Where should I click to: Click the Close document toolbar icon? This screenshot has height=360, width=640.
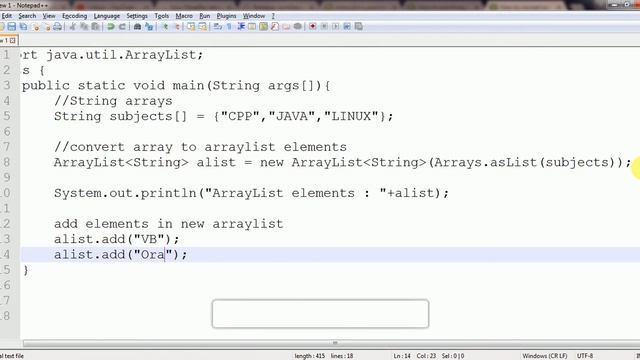(x=36, y=27)
